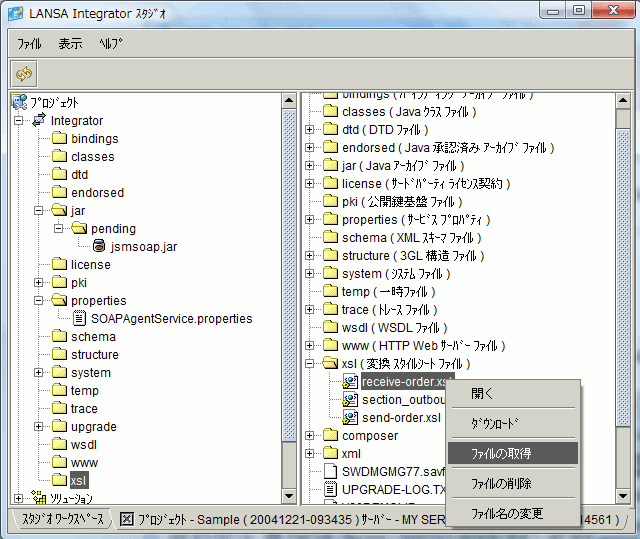Click the receive-order.xsl file icon
Screen dimensions: 640x539
[350, 382]
